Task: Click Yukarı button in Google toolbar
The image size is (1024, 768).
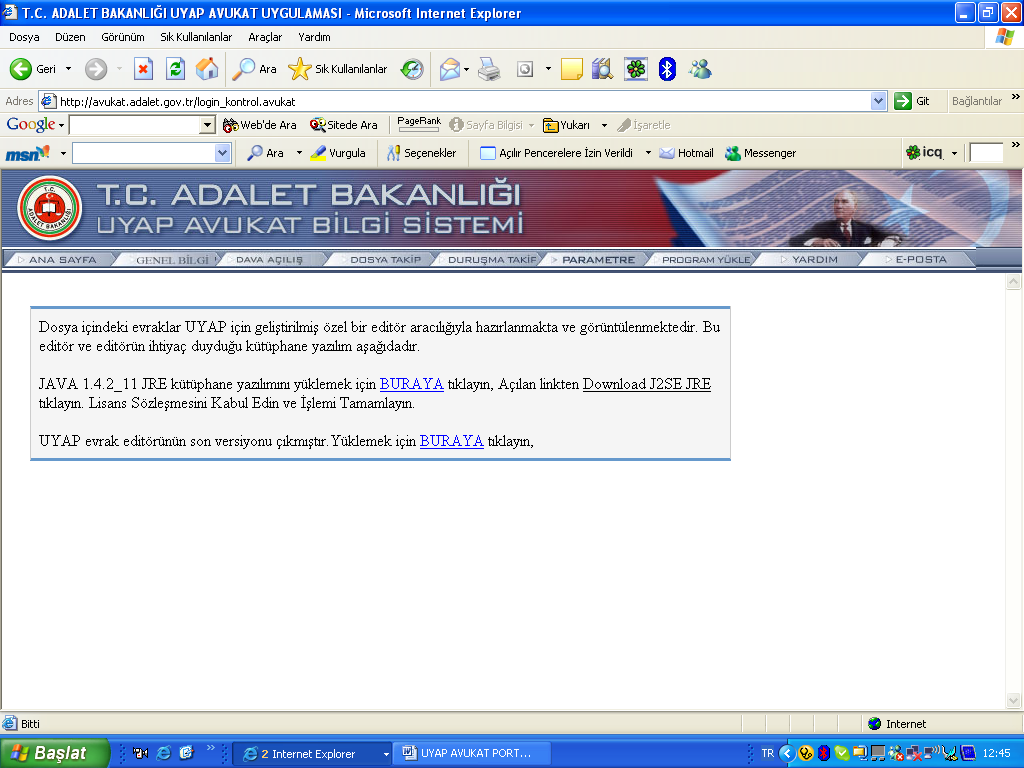Action: (x=566, y=125)
